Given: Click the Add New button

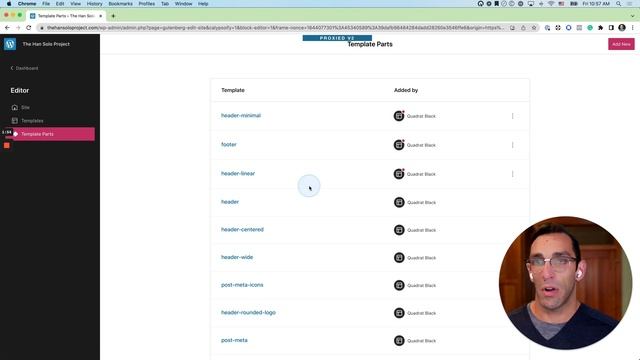Looking at the screenshot, I should point(621,44).
